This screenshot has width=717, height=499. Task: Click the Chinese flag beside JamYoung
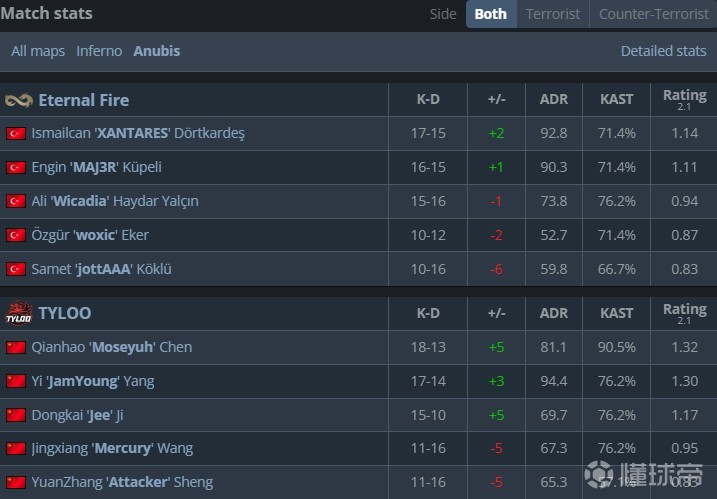tap(15, 381)
